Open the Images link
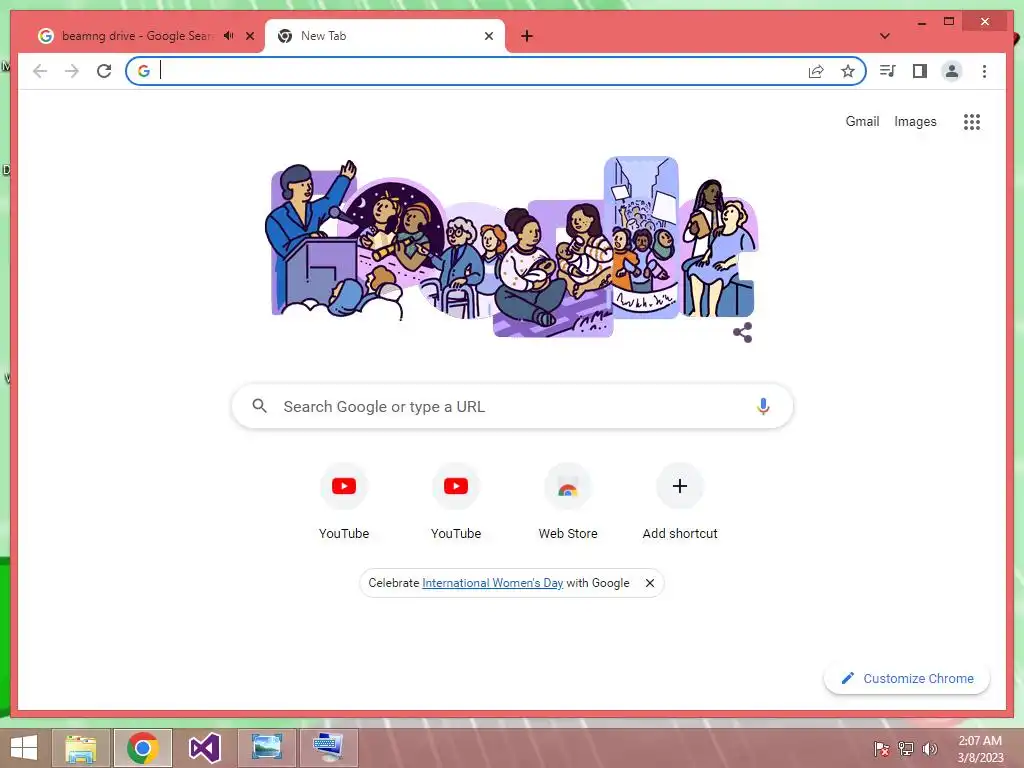Screen dimensions: 1024x768 (x=915, y=121)
